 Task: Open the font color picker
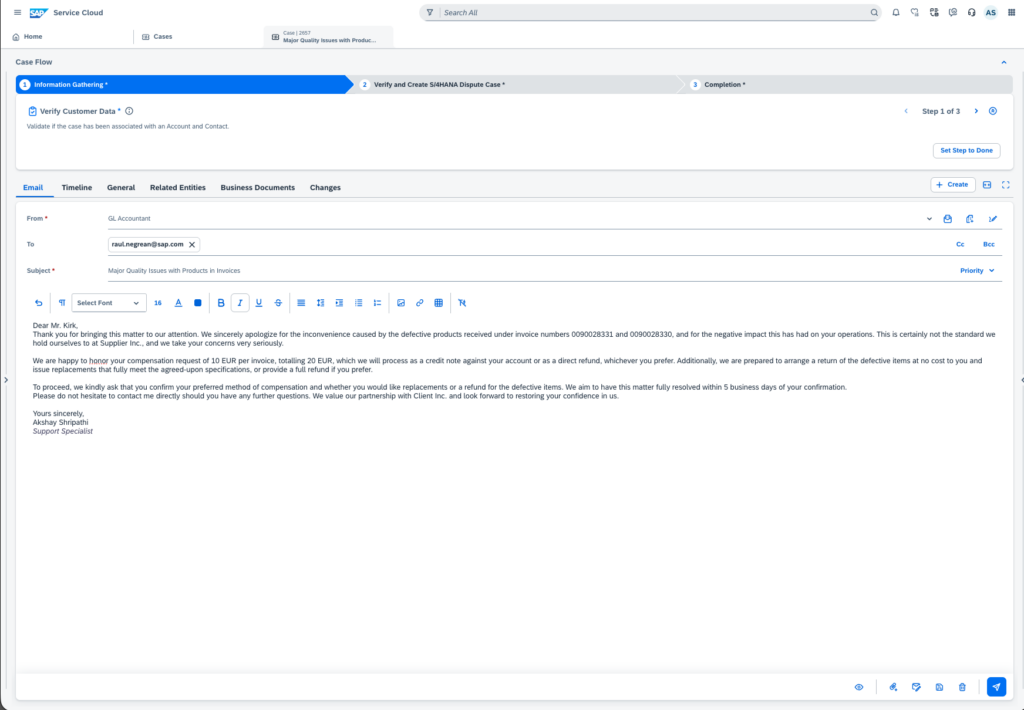click(x=178, y=302)
